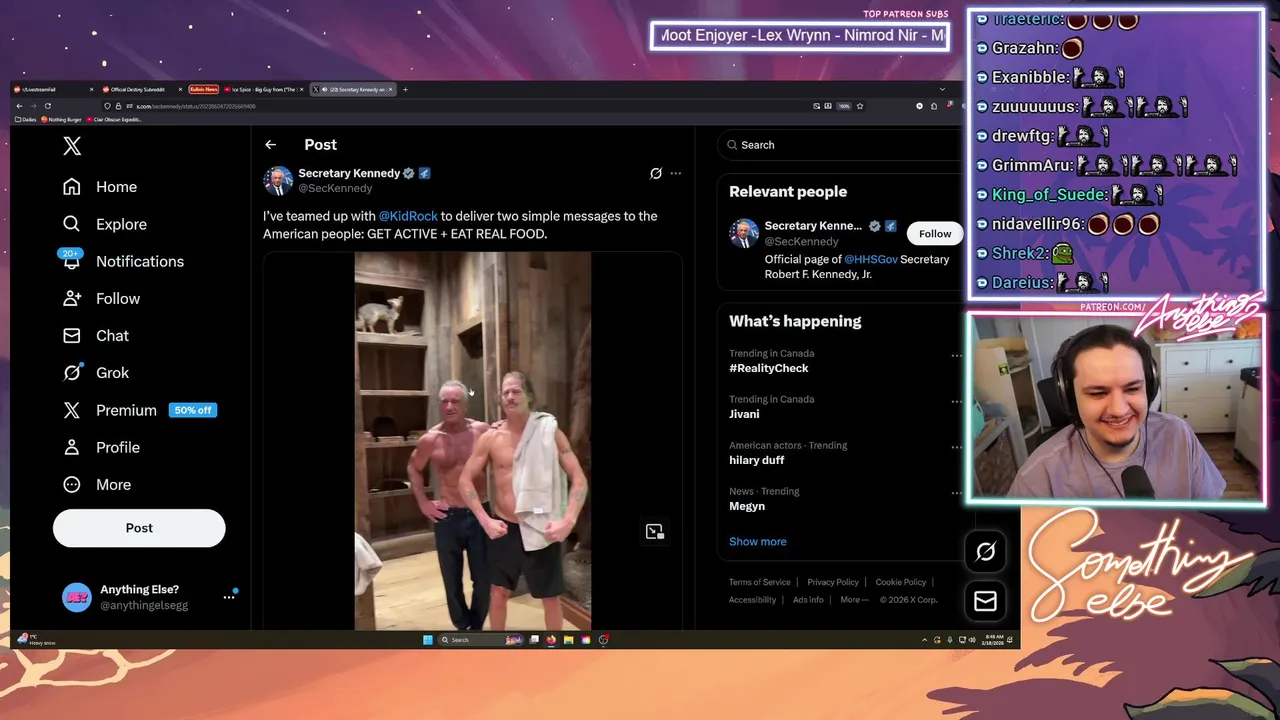Click the video picture-in-picture icon
This screenshot has height=720, width=1280.
pyautogui.click(x=655, y=532)
